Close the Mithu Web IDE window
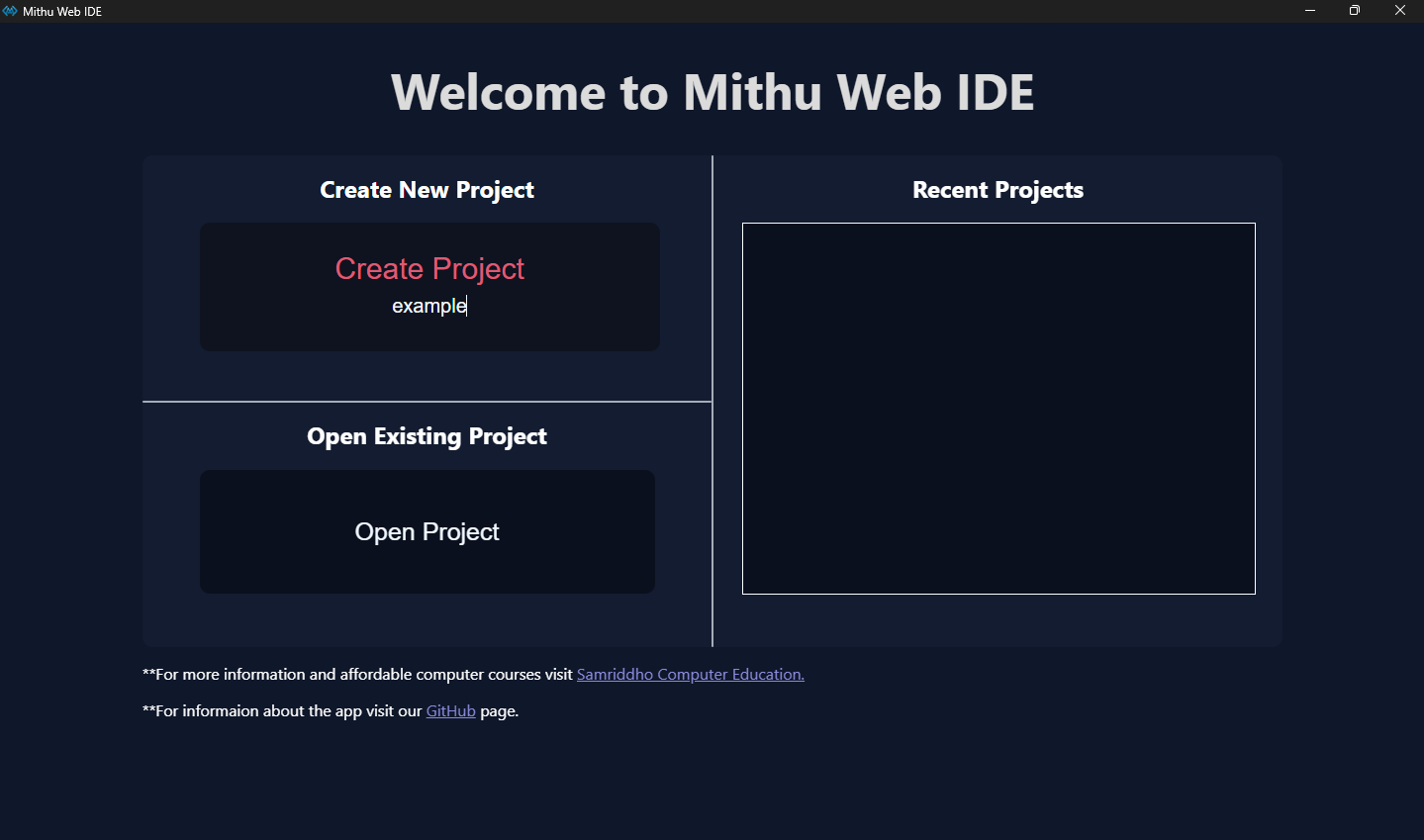Screen dimensions: 1424x840 [1400, 11]
